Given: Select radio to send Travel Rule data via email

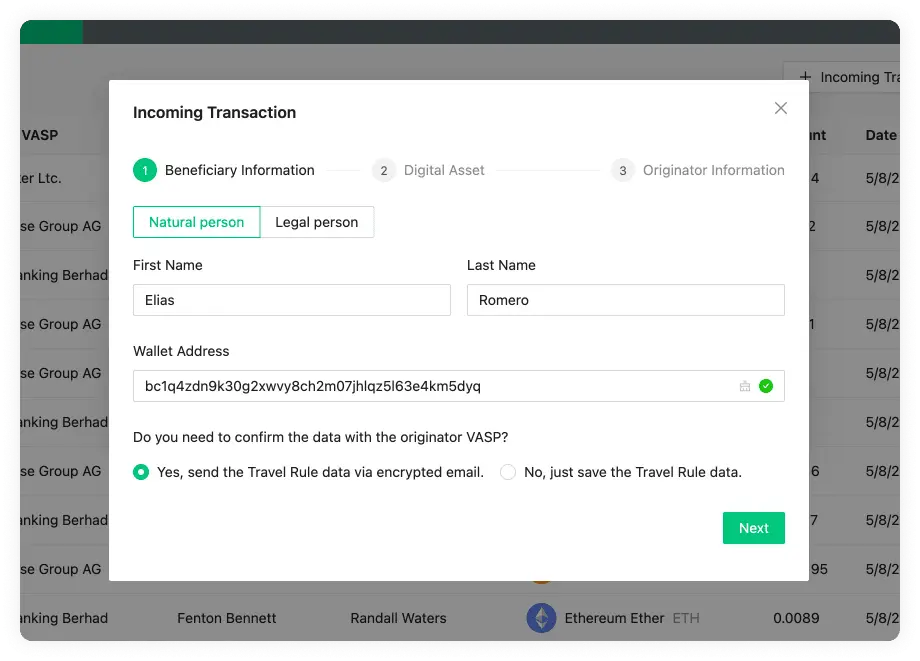Looking at the screenshot, I should coord(141,471).
